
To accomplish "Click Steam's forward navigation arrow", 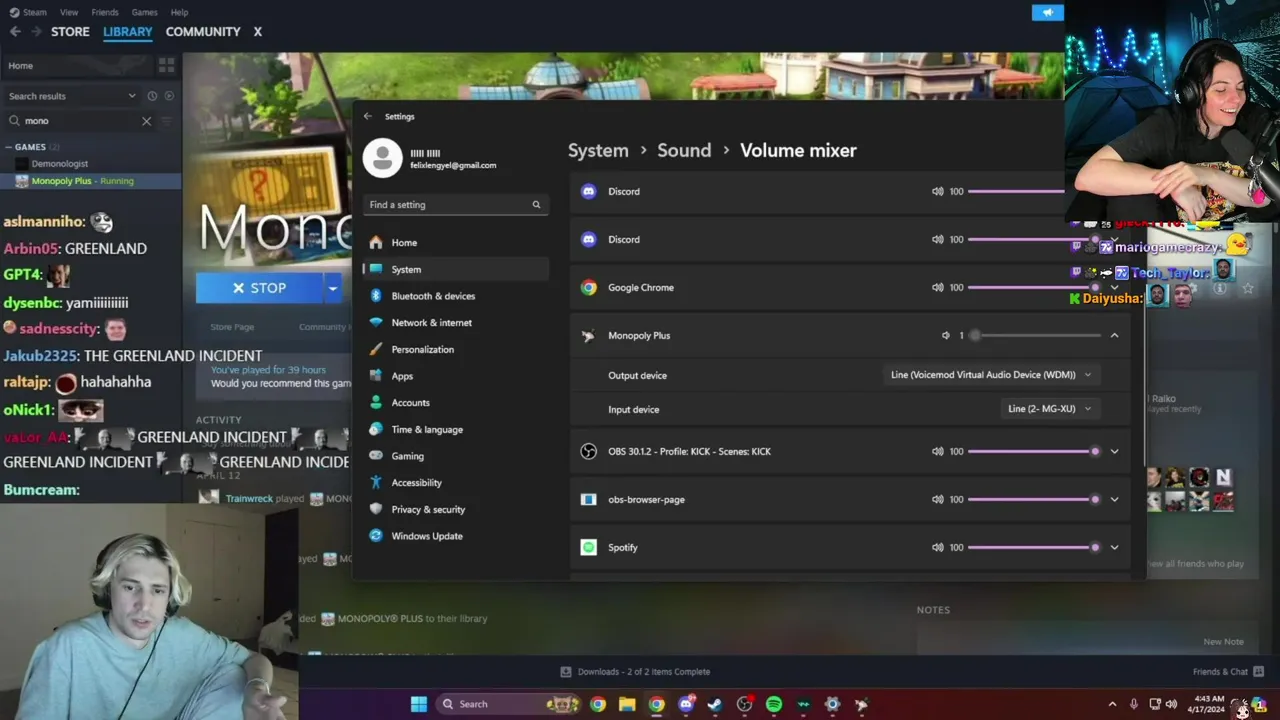I will pos(37,32).
